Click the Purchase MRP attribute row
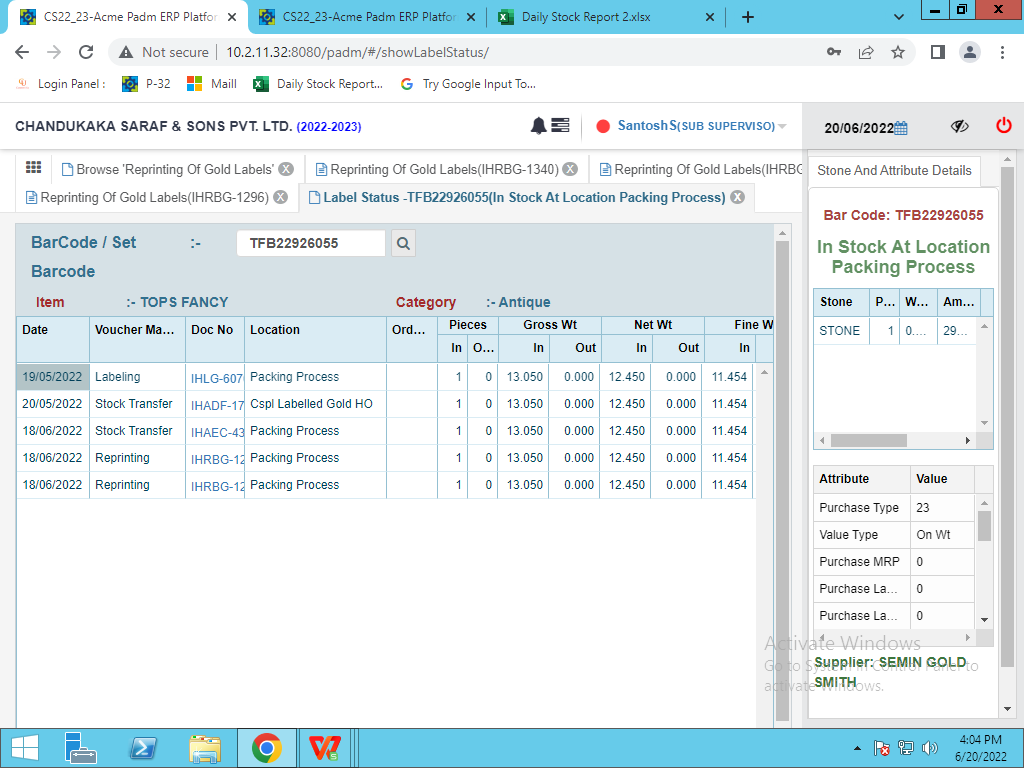The width and height of the screenshot is (1024, 768). coord(894,562)
